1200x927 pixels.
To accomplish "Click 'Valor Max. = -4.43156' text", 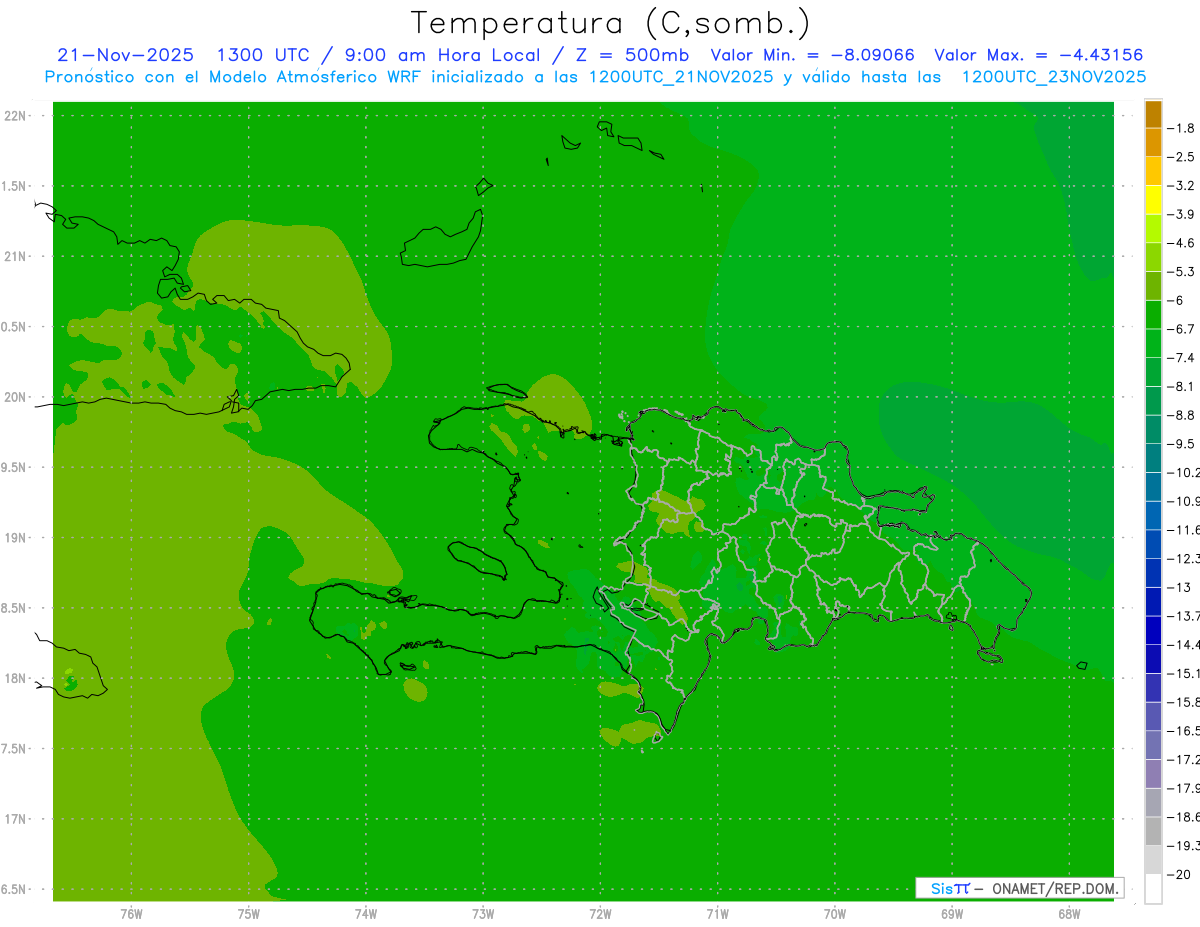I will 1038,55.
